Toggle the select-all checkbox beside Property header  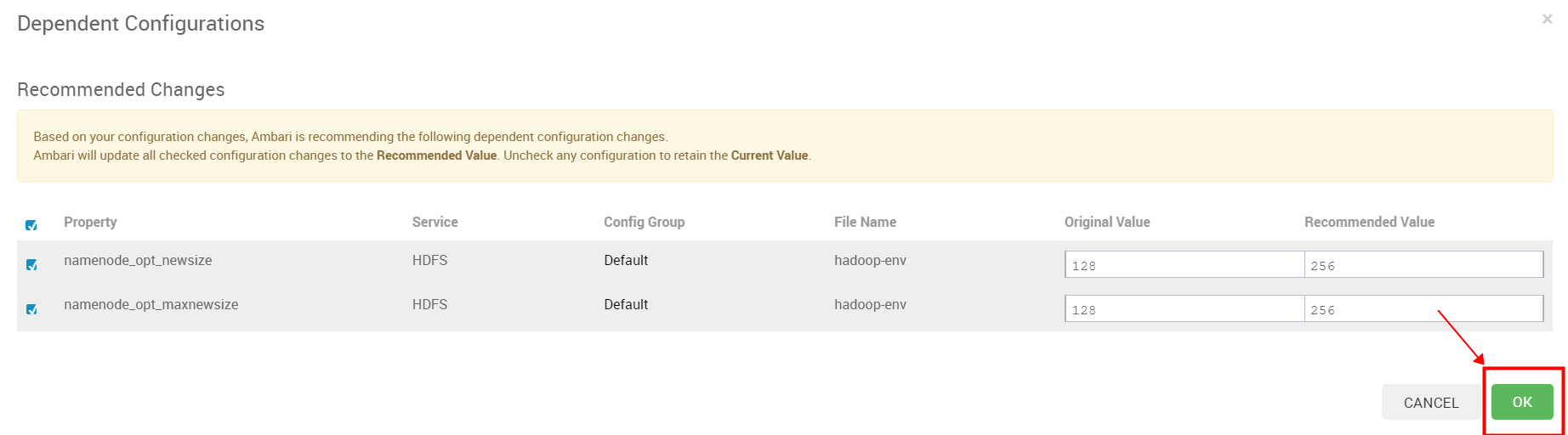coord(31,225)
